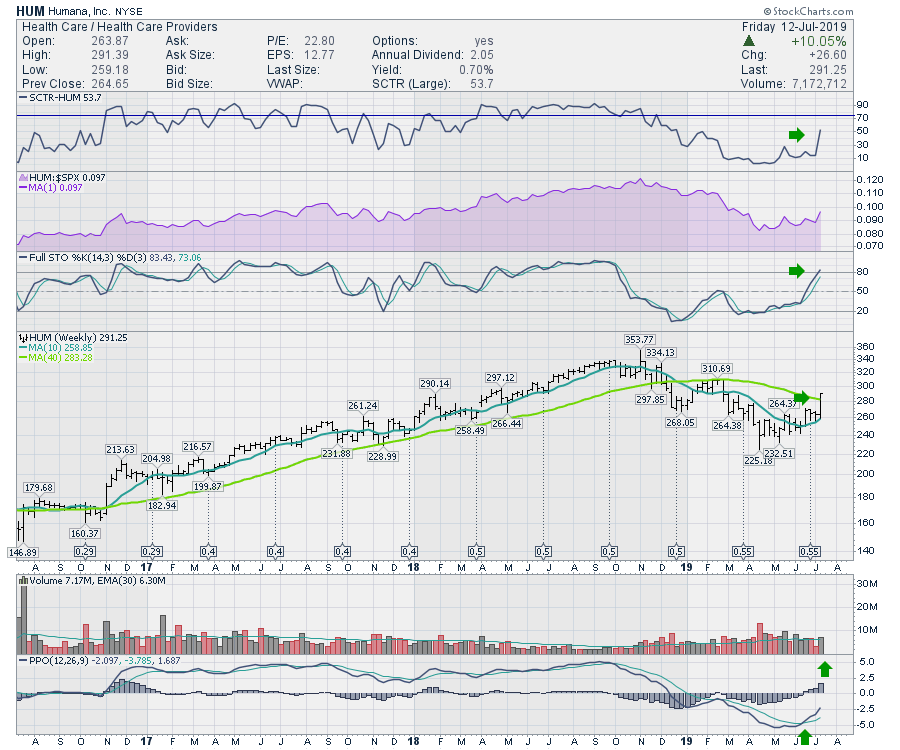
Task: Click the Yield value 0.70%
Action: (x=476, y=70)
